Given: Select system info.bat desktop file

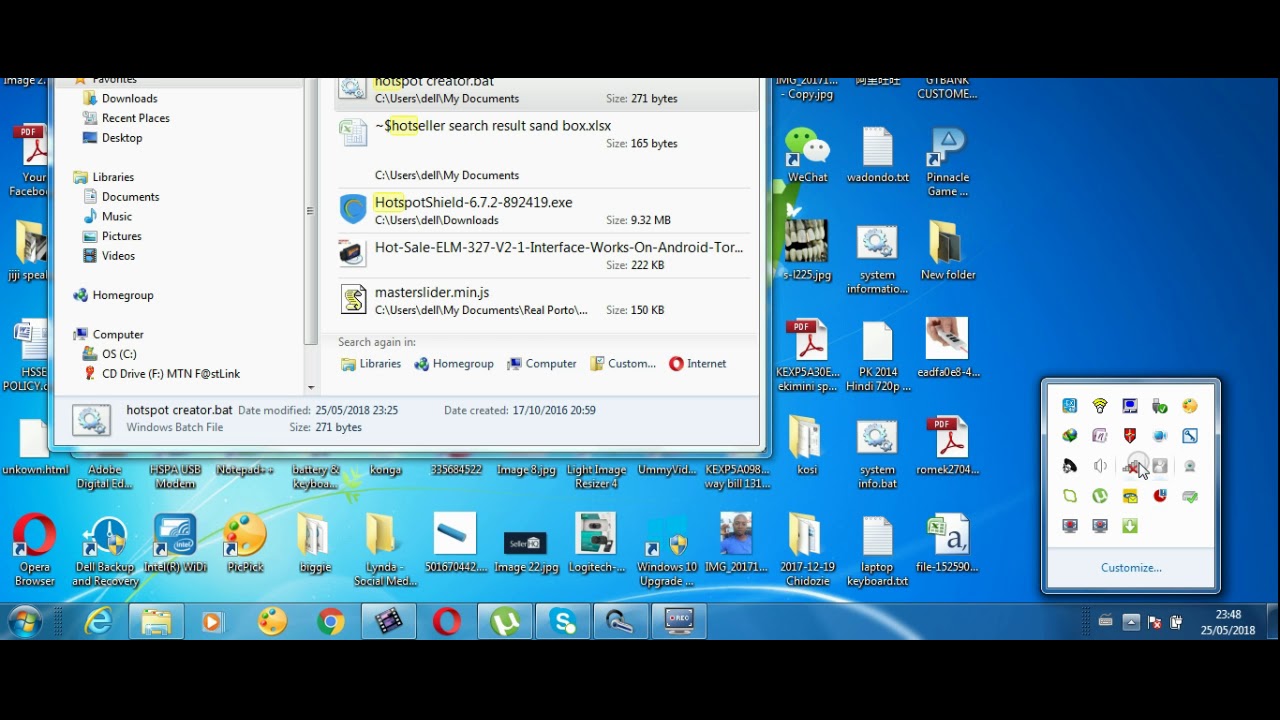Looking at the screenshot, I should point(877,453).
